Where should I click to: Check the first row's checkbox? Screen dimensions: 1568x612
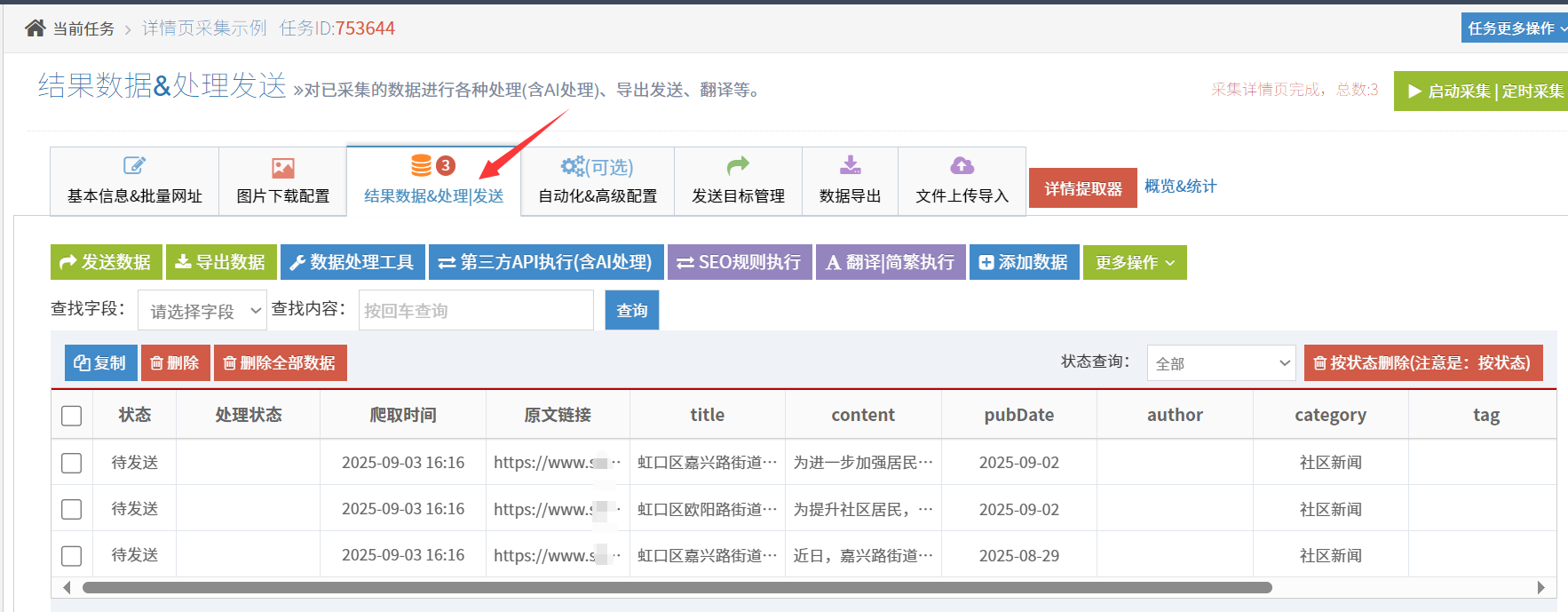pyautogui.click(x=72, y=463)
